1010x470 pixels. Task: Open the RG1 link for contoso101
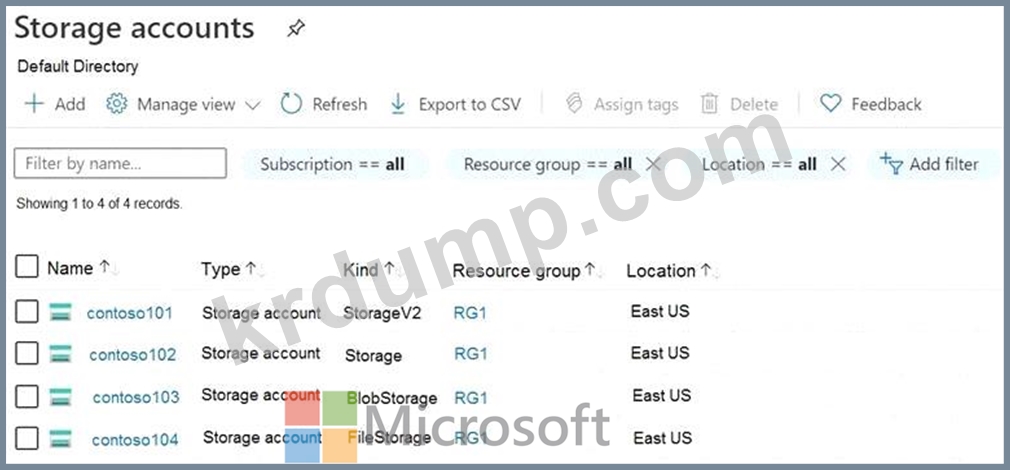470,313
